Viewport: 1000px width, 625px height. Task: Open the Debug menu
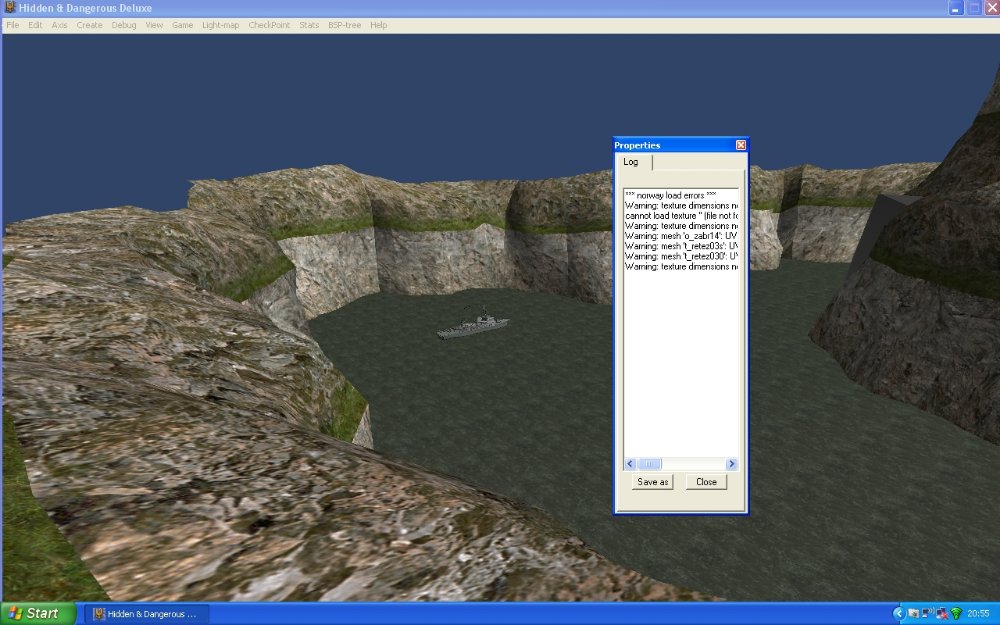(x=124, y=25)
